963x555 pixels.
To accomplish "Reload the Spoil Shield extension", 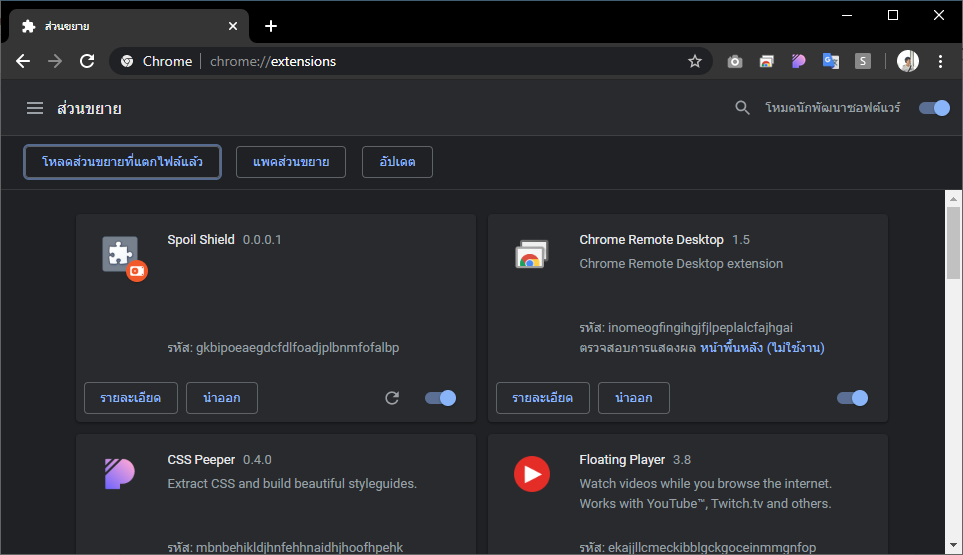I will tap(392, 398).
